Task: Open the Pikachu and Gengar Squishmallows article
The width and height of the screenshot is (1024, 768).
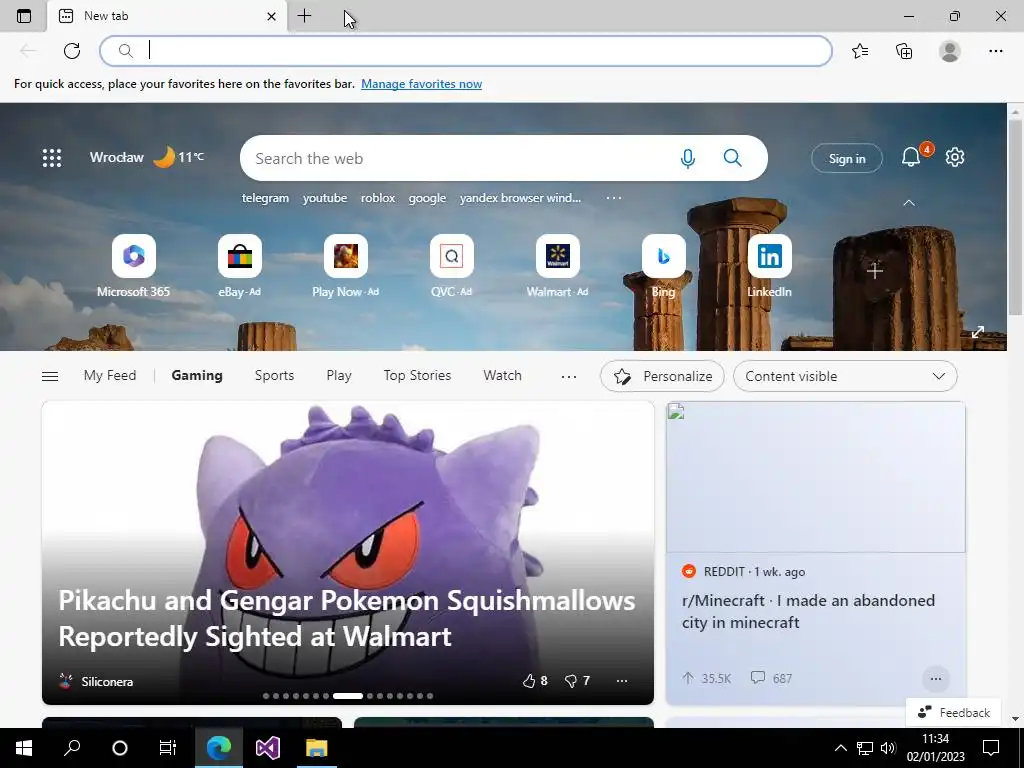Action: (347, 618)
